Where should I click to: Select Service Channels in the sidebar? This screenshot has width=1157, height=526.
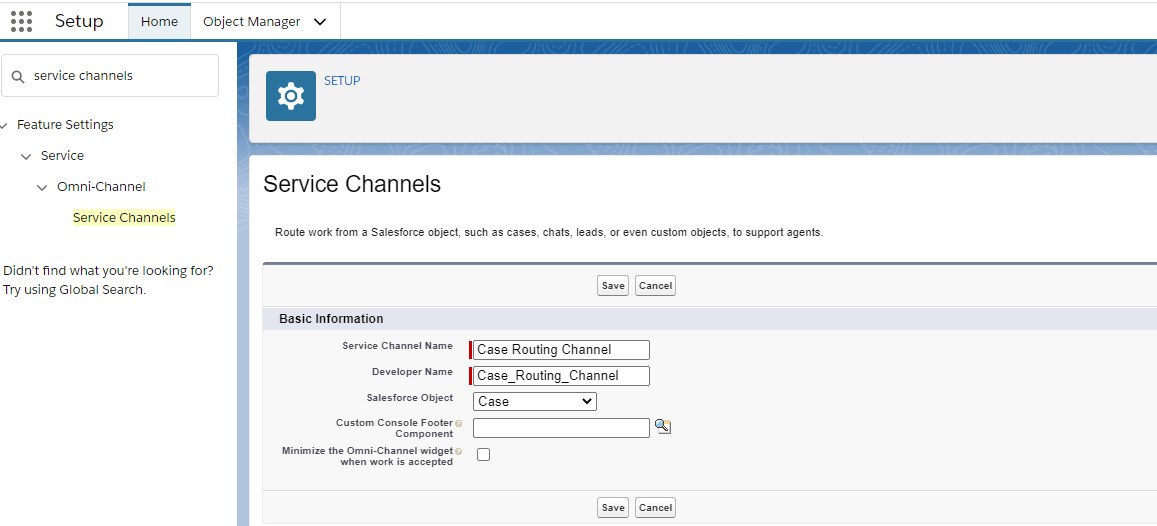click(x=124, y=218)
